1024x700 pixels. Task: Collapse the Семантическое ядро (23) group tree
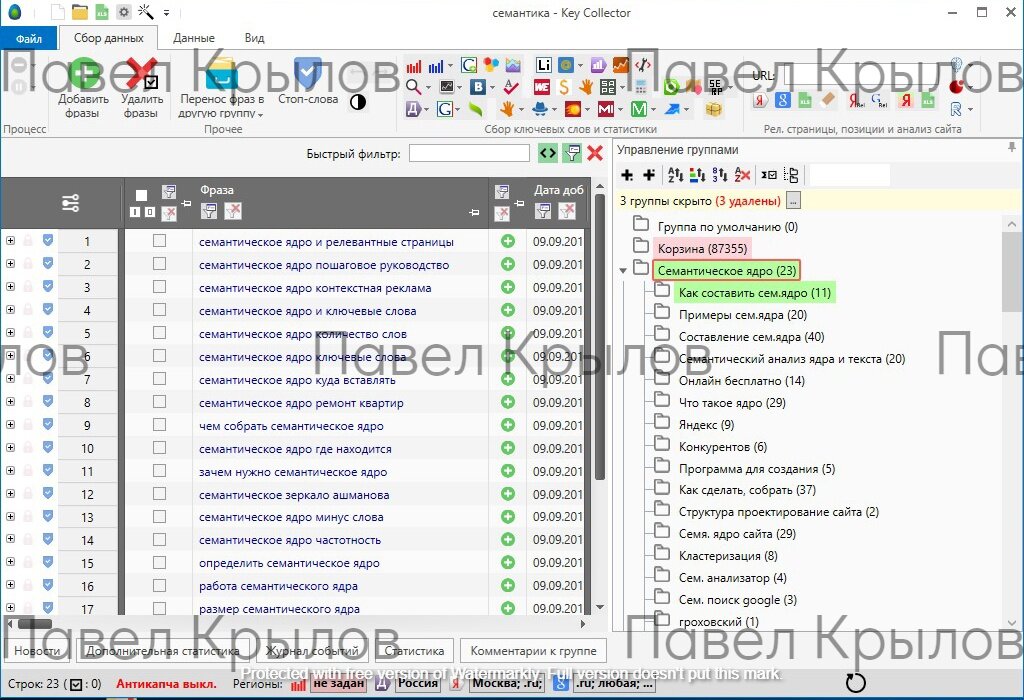click(x=623, y=270)
